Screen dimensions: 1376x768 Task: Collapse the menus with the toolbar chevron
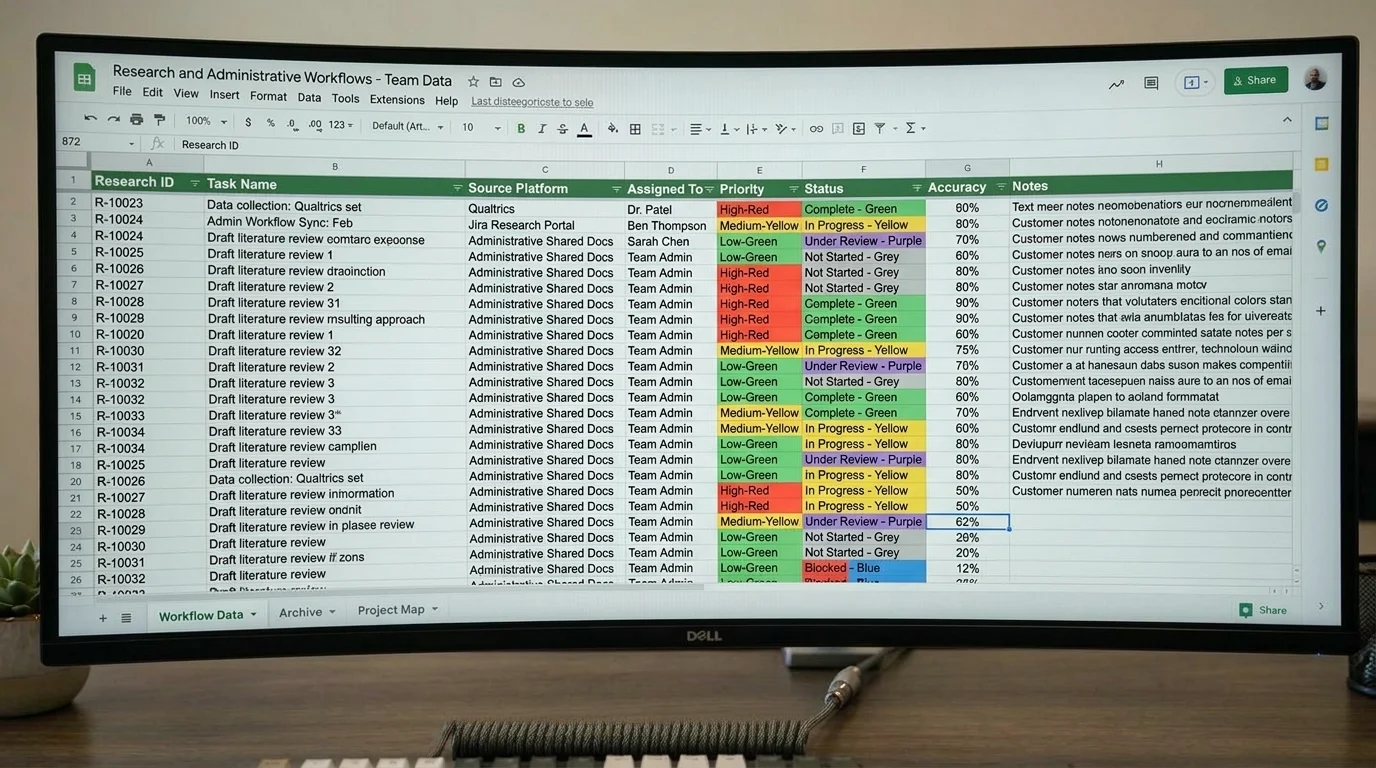[1287, 119]
